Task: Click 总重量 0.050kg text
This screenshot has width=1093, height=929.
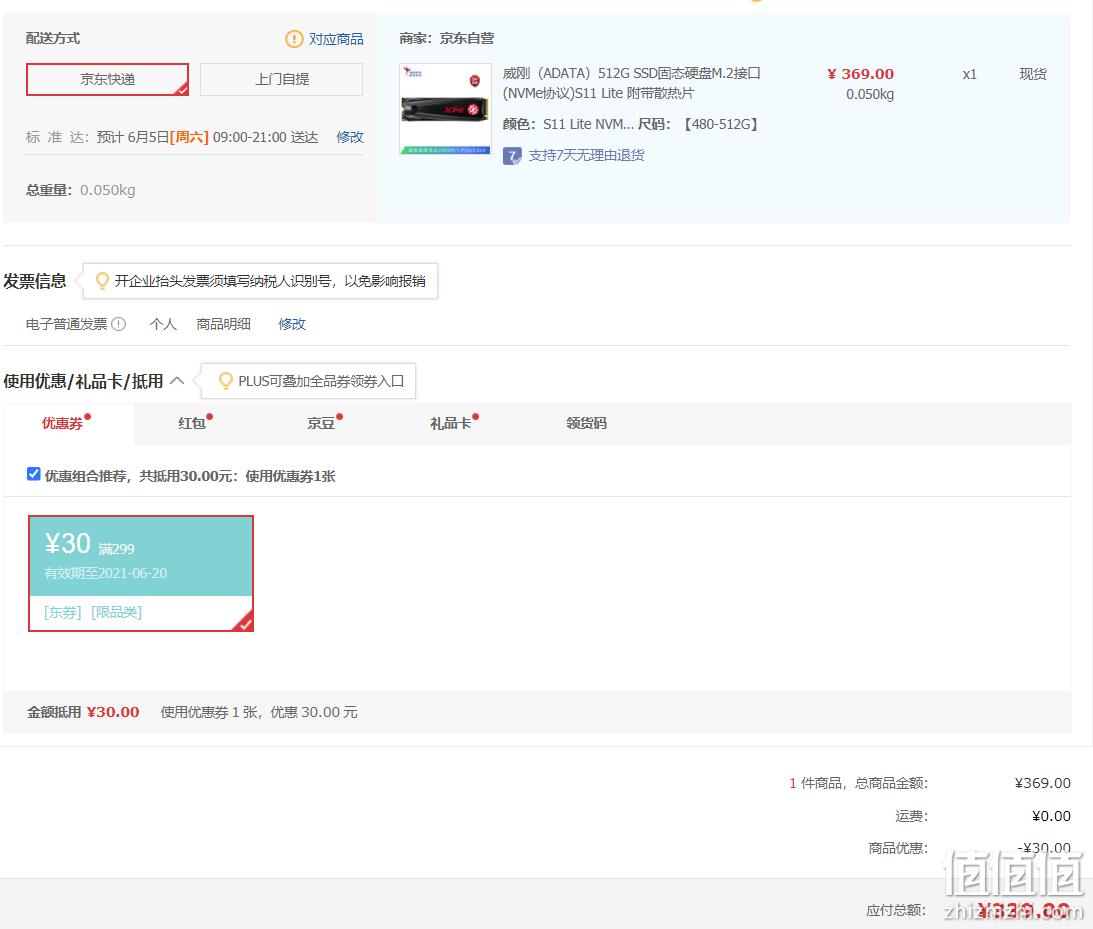Action: click(81, 190)
